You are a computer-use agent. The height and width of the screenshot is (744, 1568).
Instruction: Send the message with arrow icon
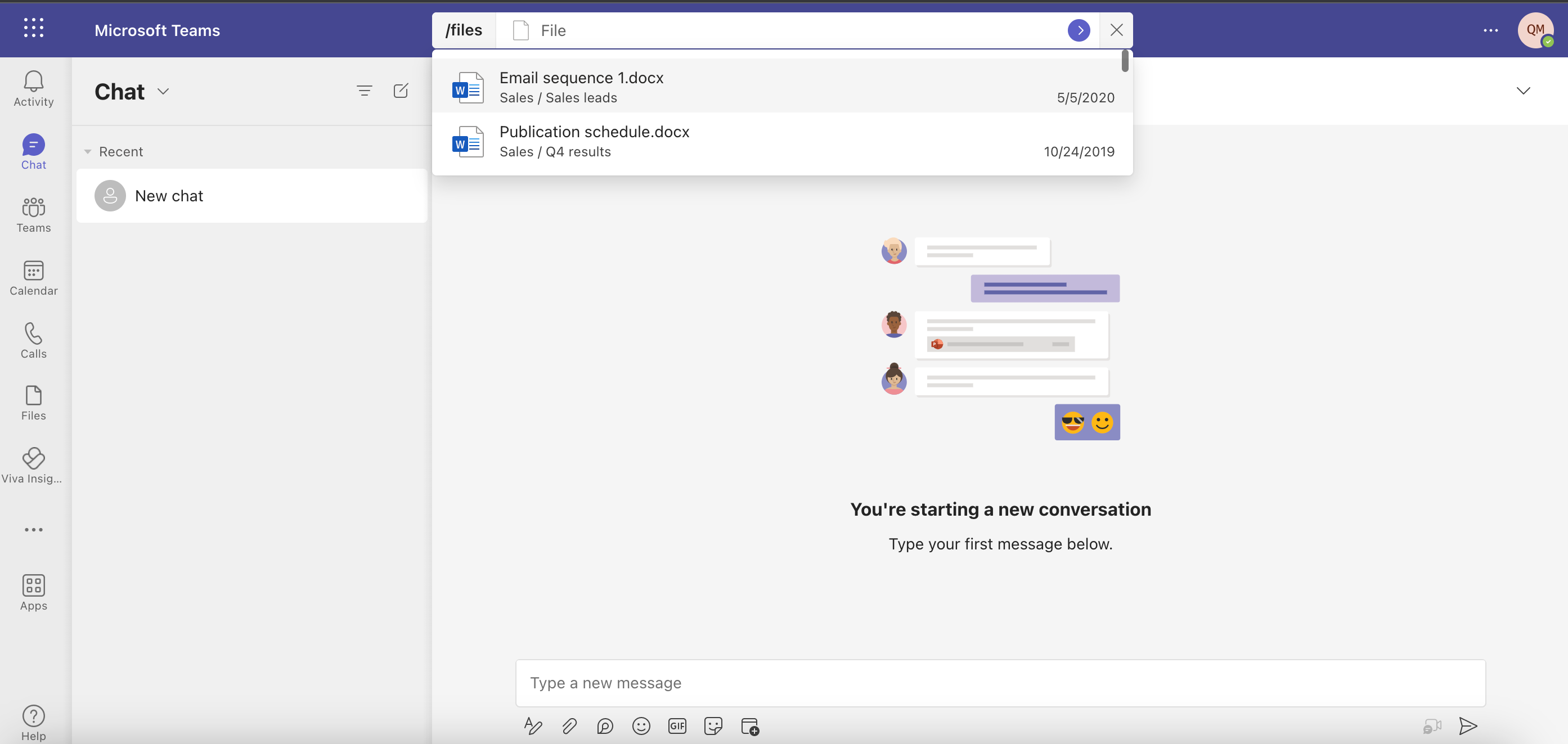1467,726
